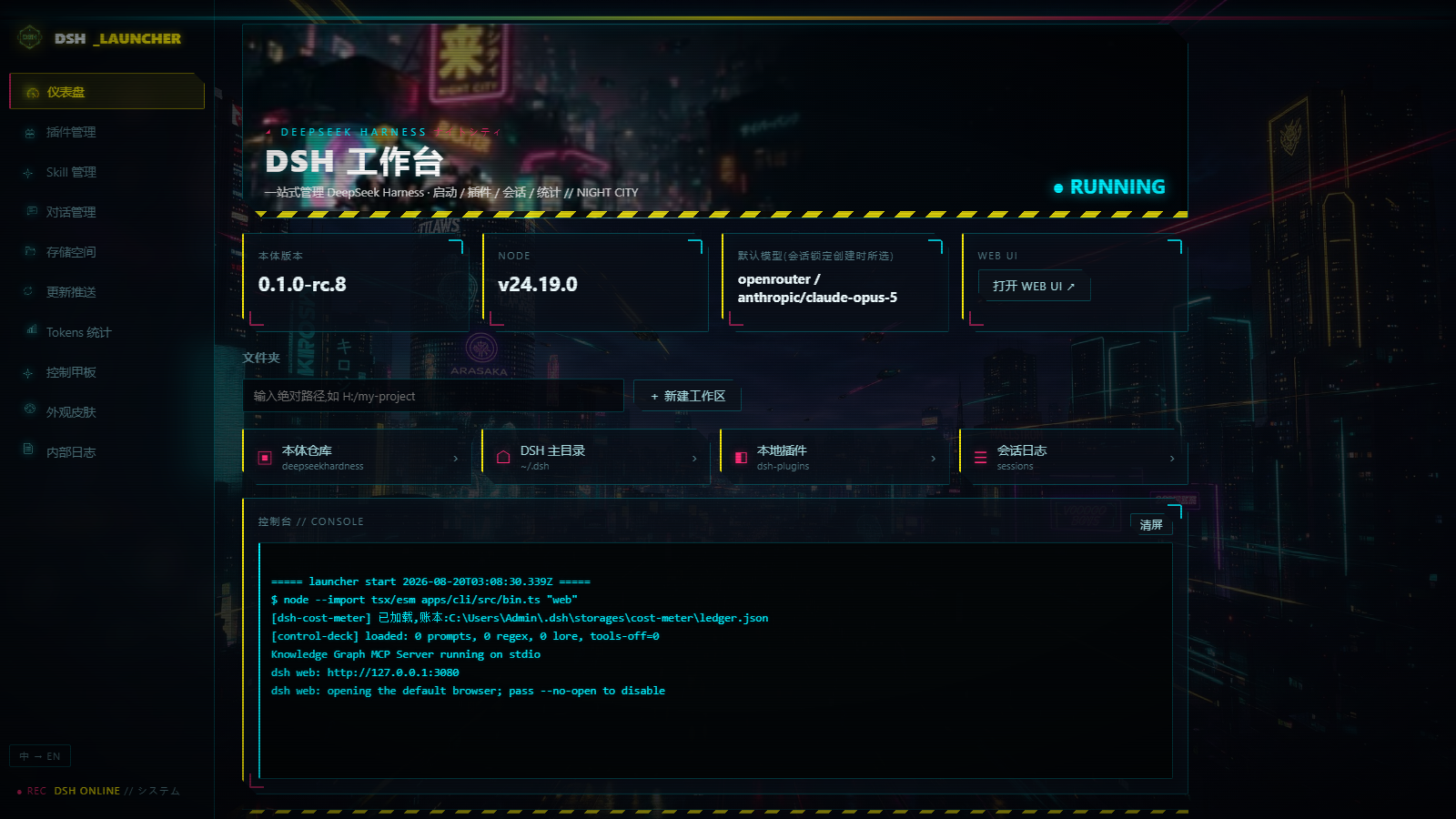Click the DSH 主目录 ~/.dsh label
This screenshot has width=1456, height=819.
[x=534, y=466]
